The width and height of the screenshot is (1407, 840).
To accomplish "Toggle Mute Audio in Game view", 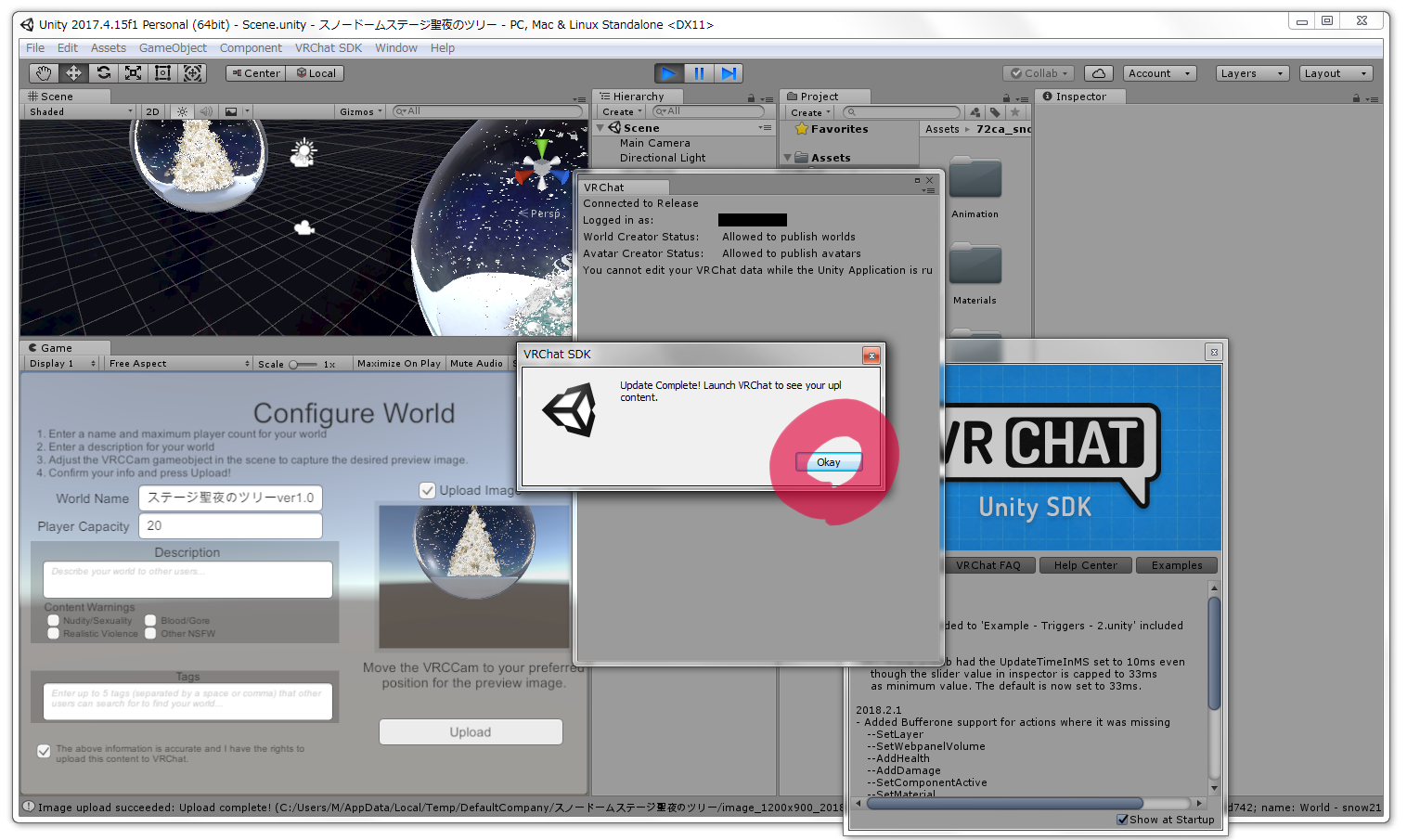I will tap(476, 364).
